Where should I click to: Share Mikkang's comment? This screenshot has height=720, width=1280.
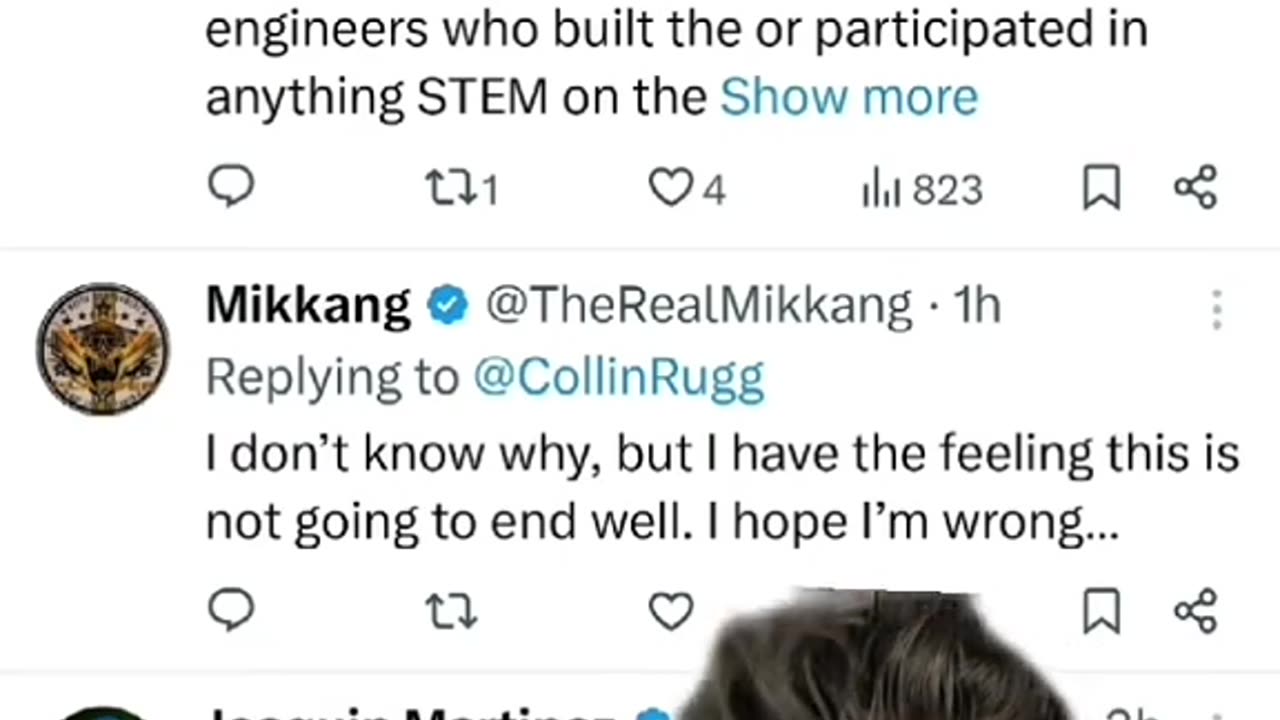click(x=1195, y=610)
